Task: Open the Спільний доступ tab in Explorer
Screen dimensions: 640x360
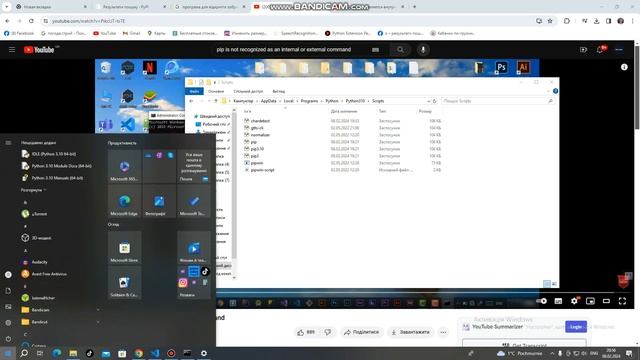Action: click(x=248, y=91)
